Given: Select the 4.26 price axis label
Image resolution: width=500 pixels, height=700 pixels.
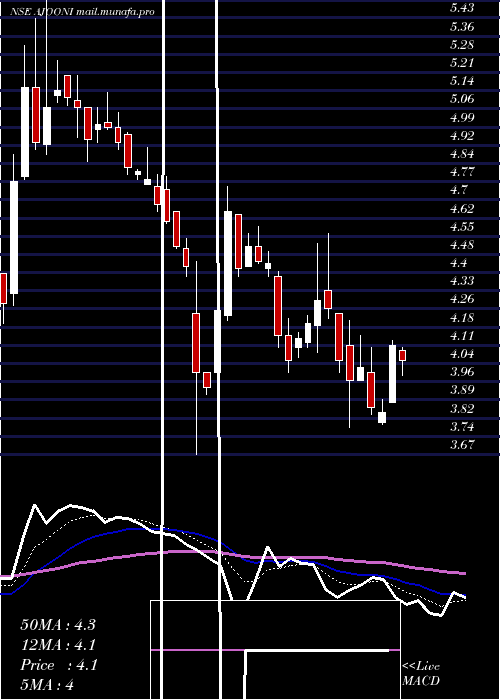Looking at the screenshot, I should pyautogui.click(x=462, y=299).
